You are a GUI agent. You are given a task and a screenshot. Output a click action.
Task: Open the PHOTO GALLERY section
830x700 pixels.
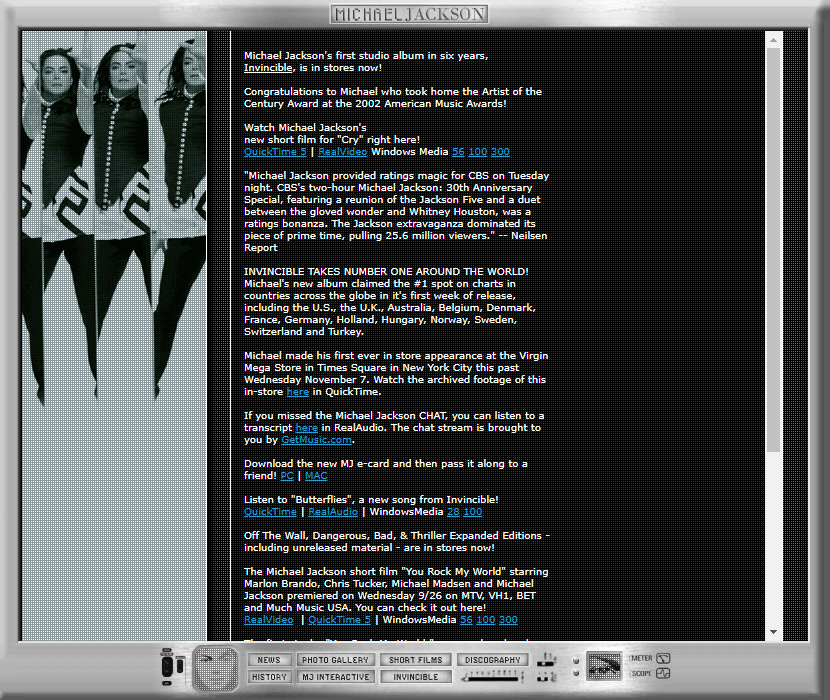pos(336,660)
